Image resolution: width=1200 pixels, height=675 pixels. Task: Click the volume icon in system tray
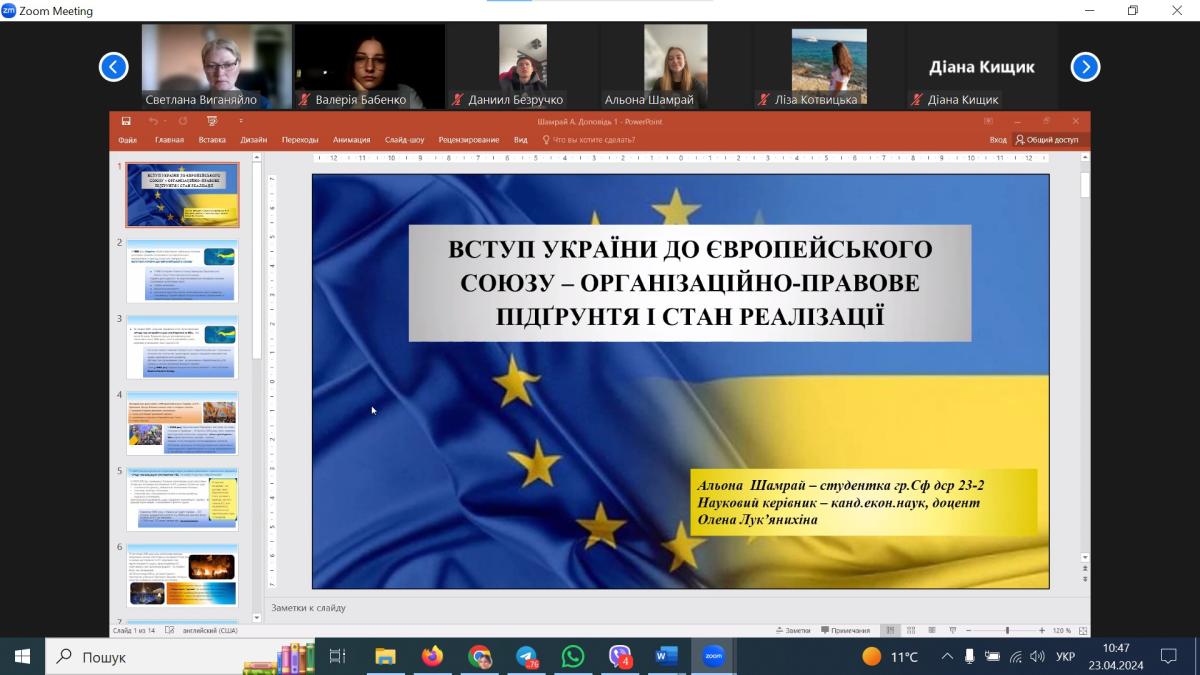[x=1038, y=656]
